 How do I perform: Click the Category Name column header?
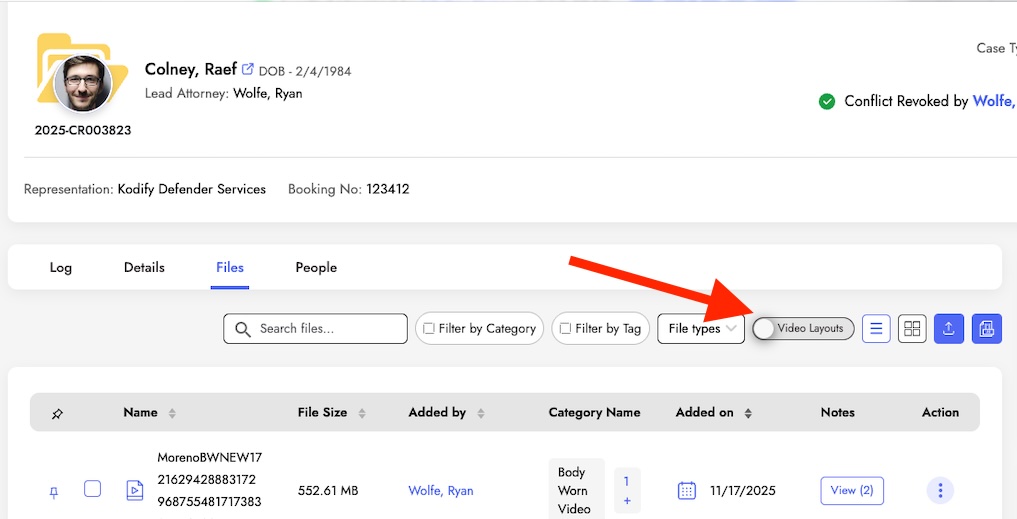point(594,413)
